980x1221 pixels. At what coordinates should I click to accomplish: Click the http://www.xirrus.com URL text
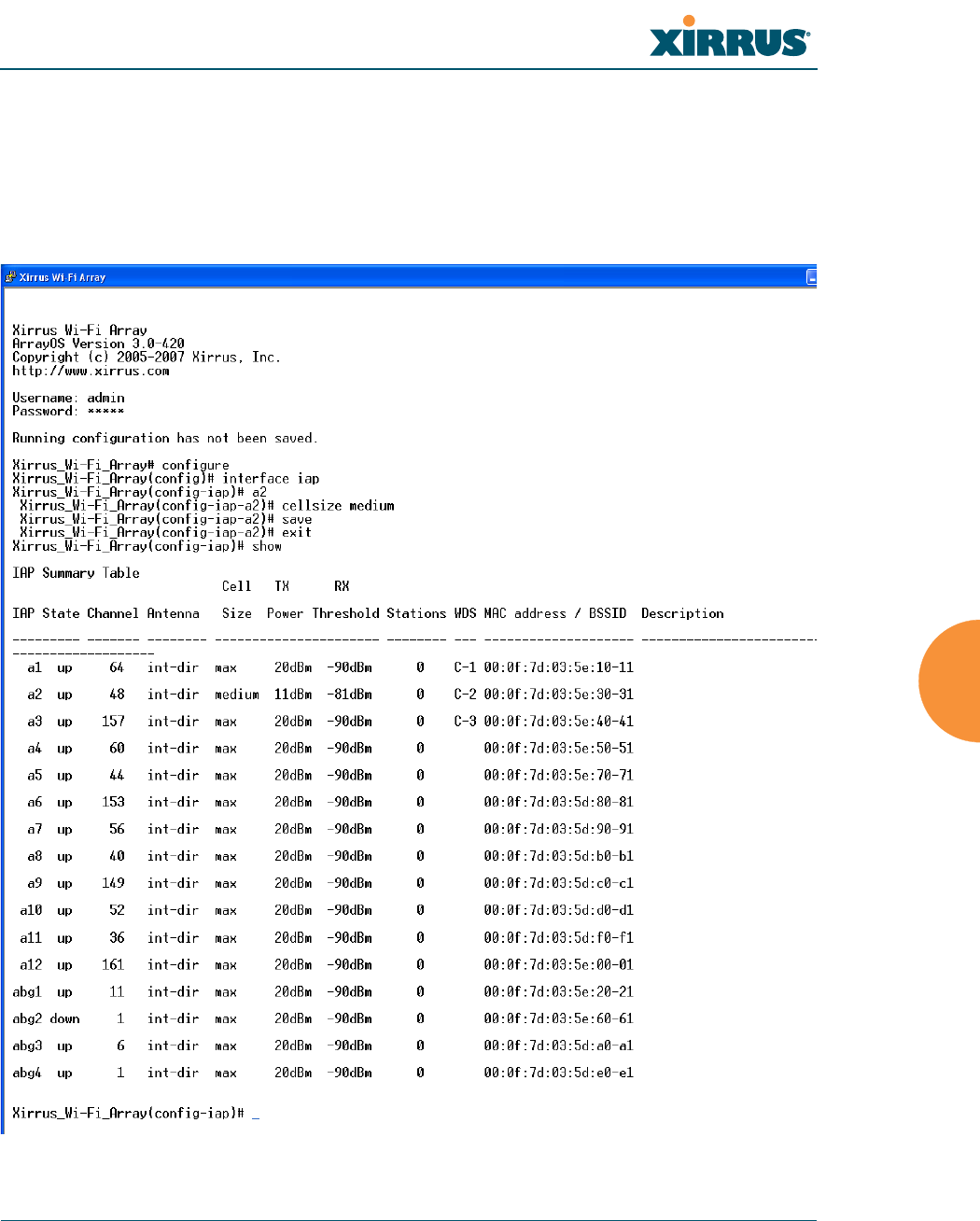coord(91,371)
